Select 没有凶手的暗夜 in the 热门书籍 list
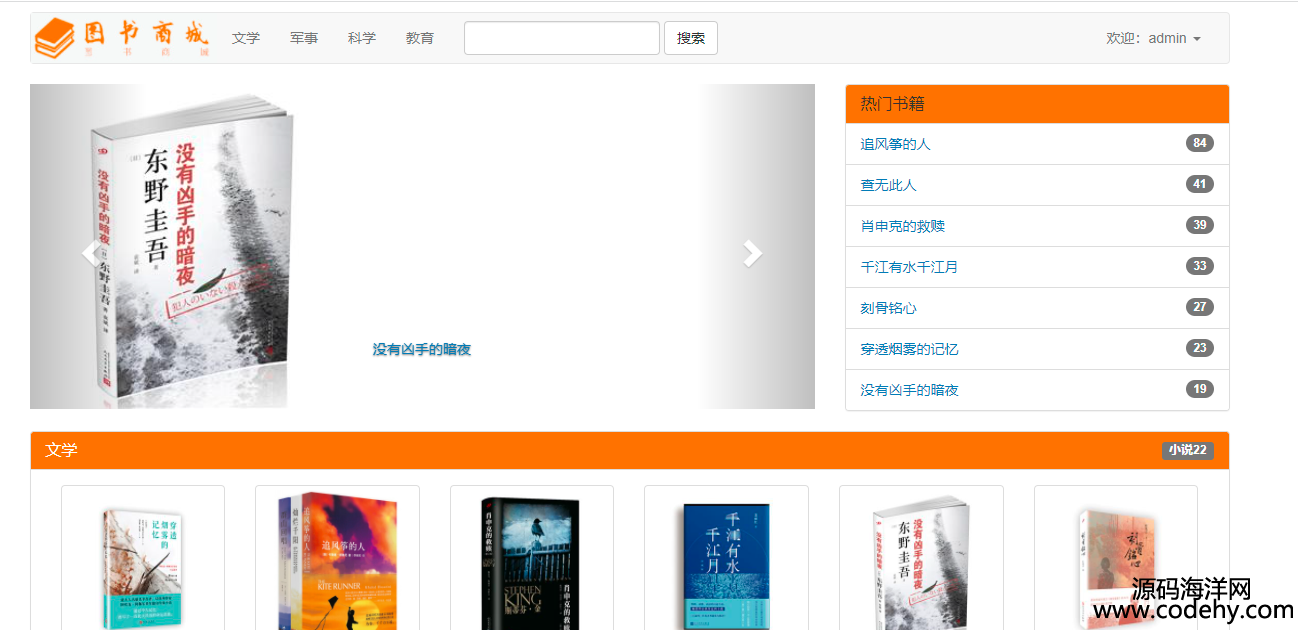 [909, 390]
